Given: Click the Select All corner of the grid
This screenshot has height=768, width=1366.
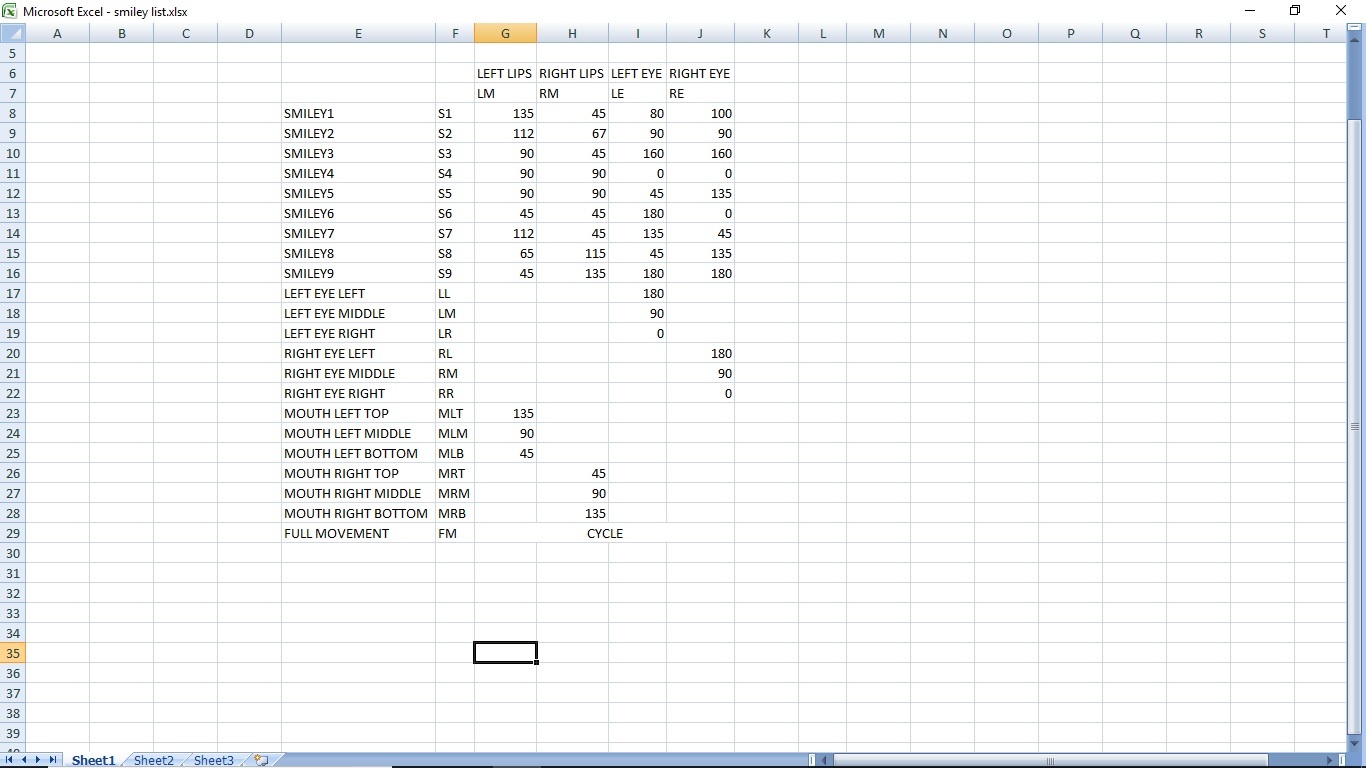Looking at the screenshot, I should pyautogui.click(x=12, y=33).
